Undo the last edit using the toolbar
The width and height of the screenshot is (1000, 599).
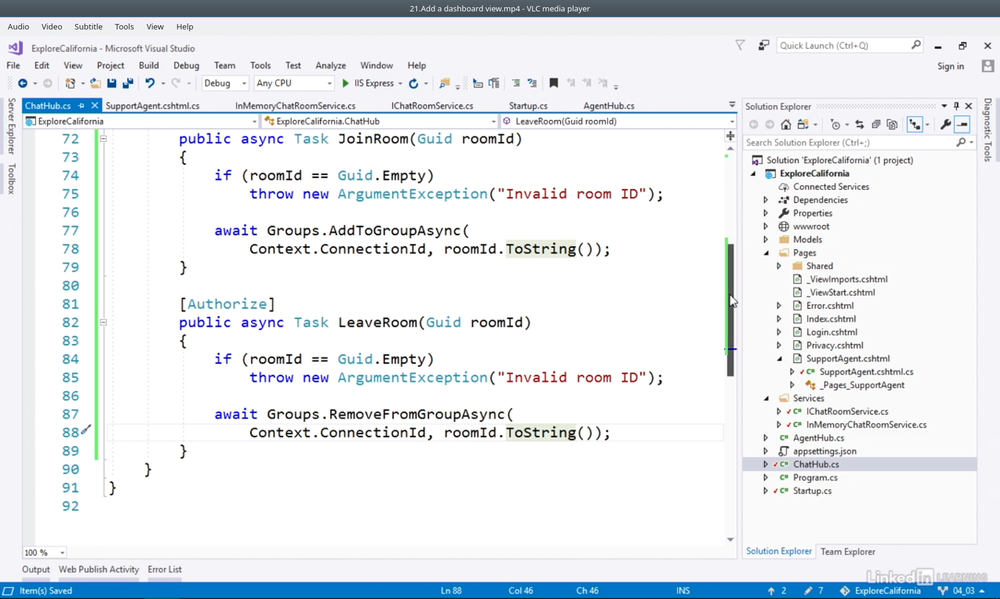(x=150, y=84)
